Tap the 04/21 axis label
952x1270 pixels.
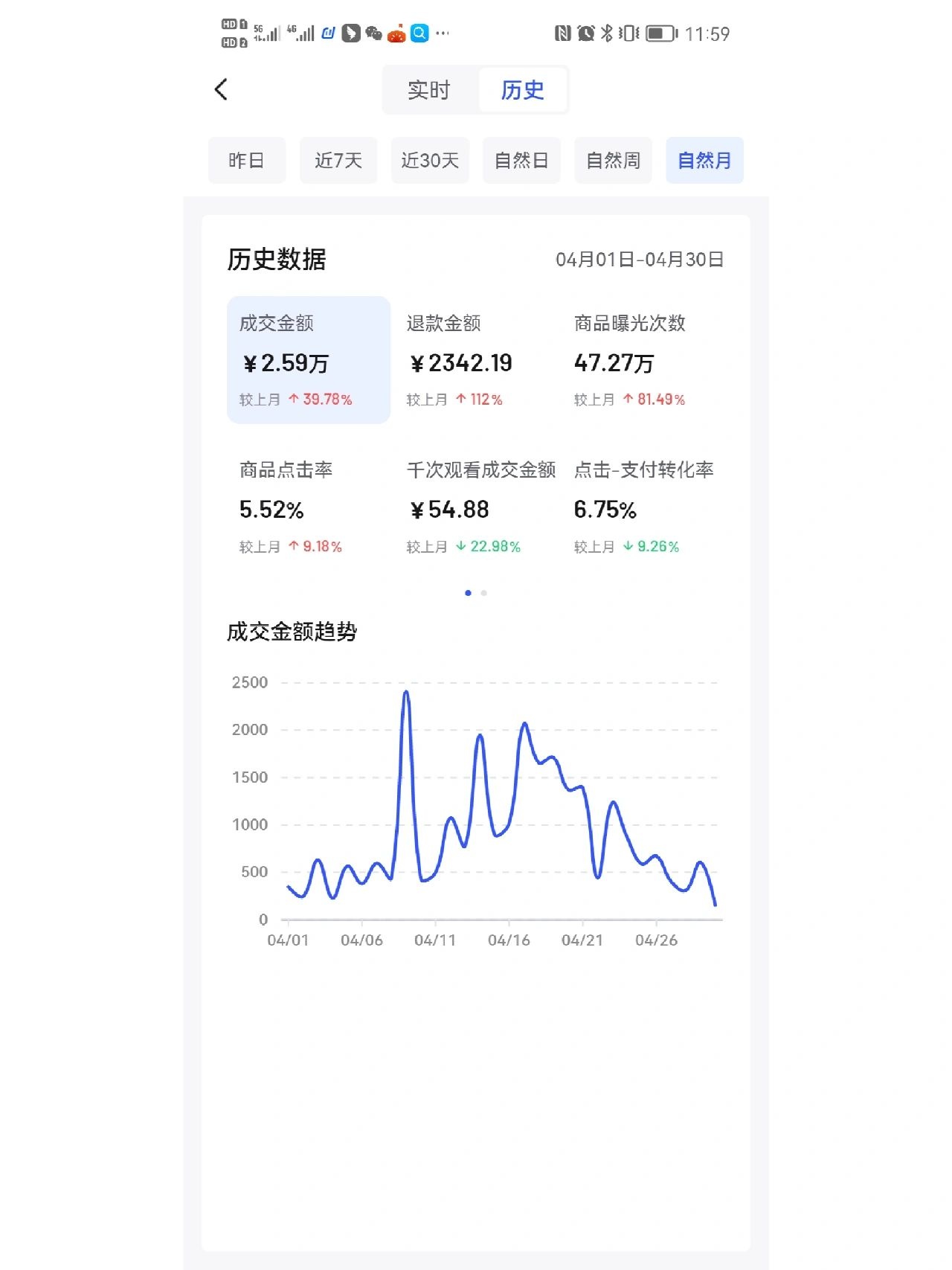582,940
